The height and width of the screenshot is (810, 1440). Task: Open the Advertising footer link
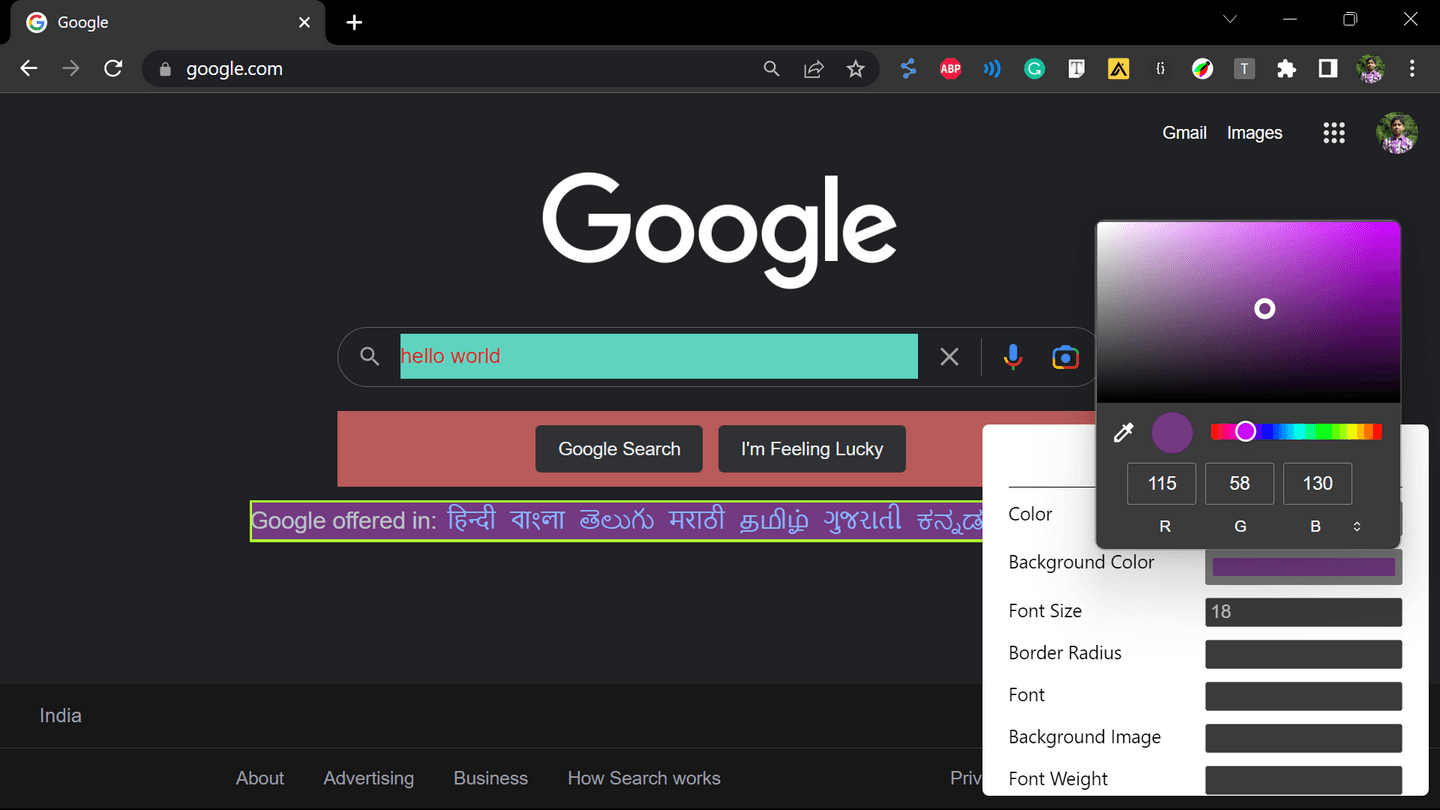pos(368,778)
